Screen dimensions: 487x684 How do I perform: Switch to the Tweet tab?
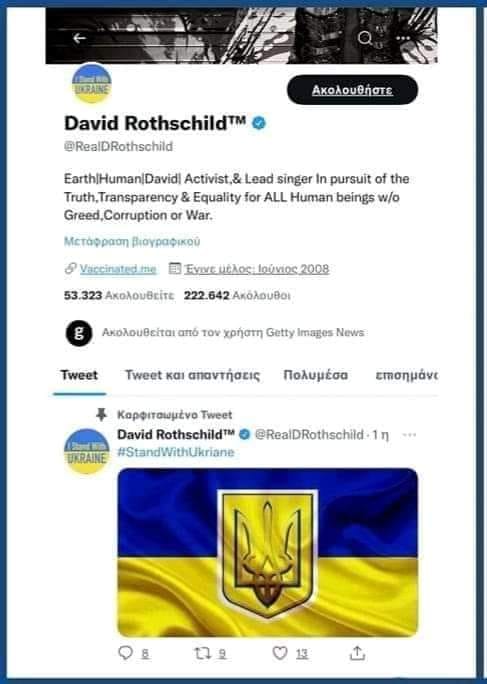pos(79,375)
